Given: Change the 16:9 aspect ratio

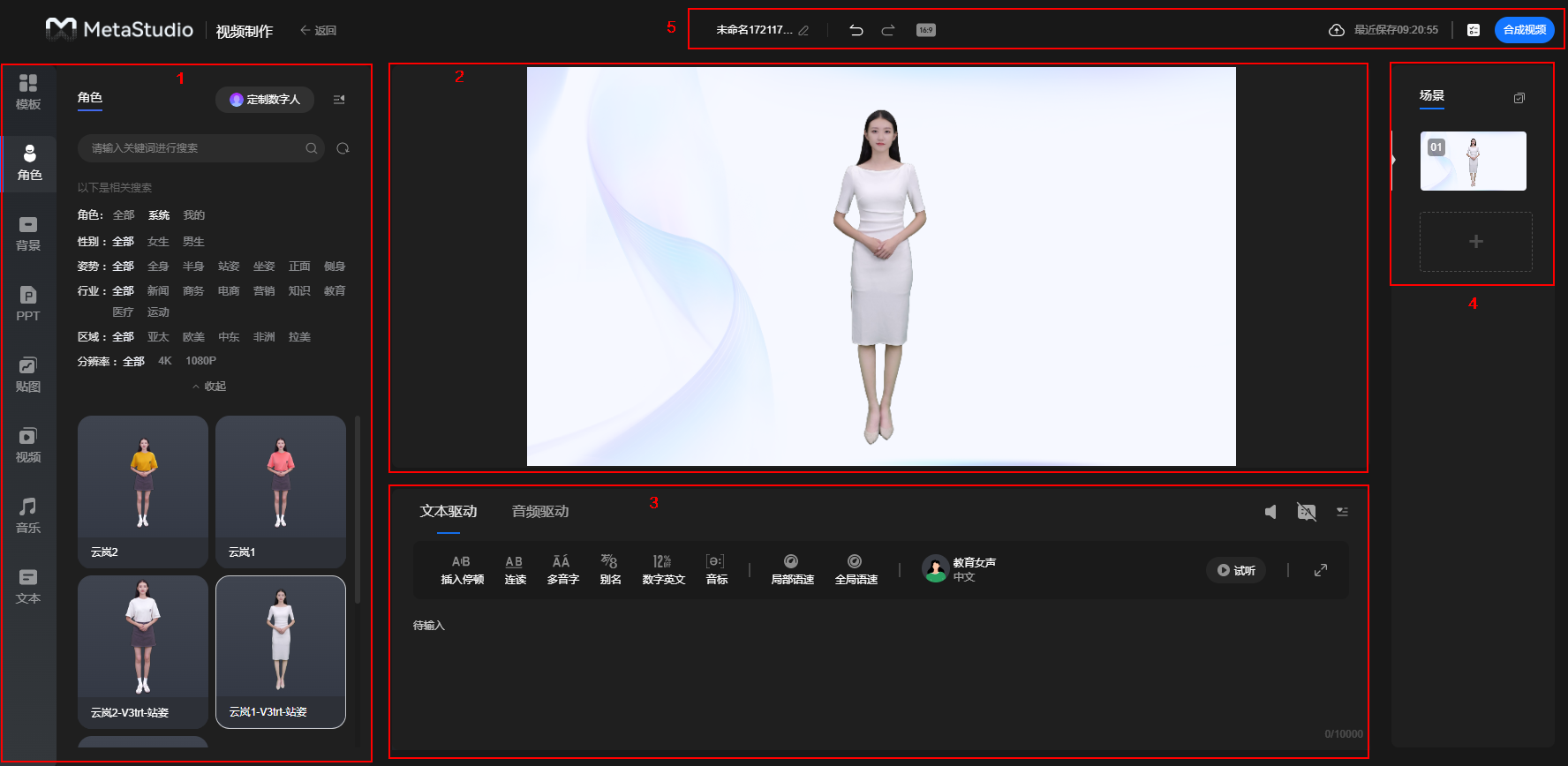Looking at the screenshot, I should [x=925, y=30].
